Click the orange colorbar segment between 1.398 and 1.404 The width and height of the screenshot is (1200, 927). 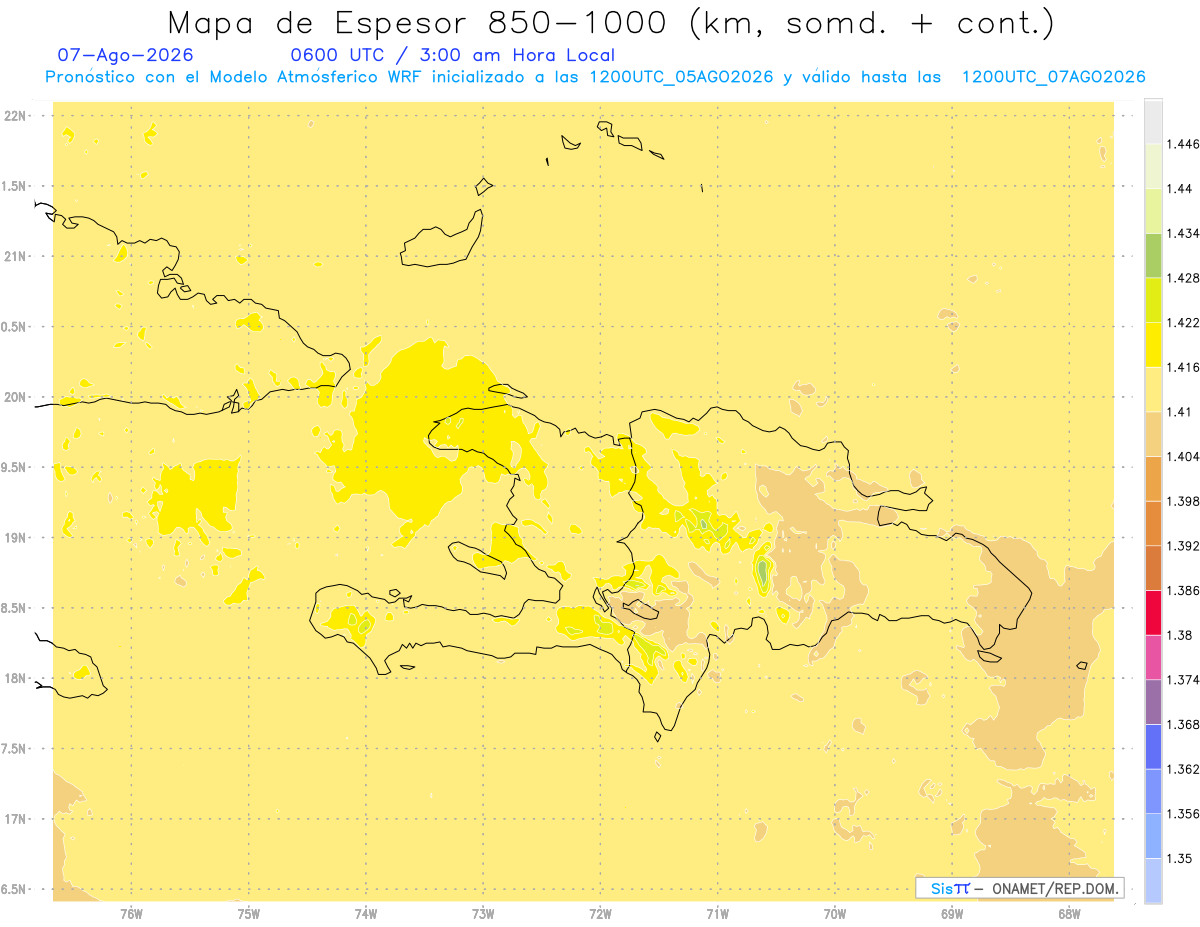click(1153, 478)
